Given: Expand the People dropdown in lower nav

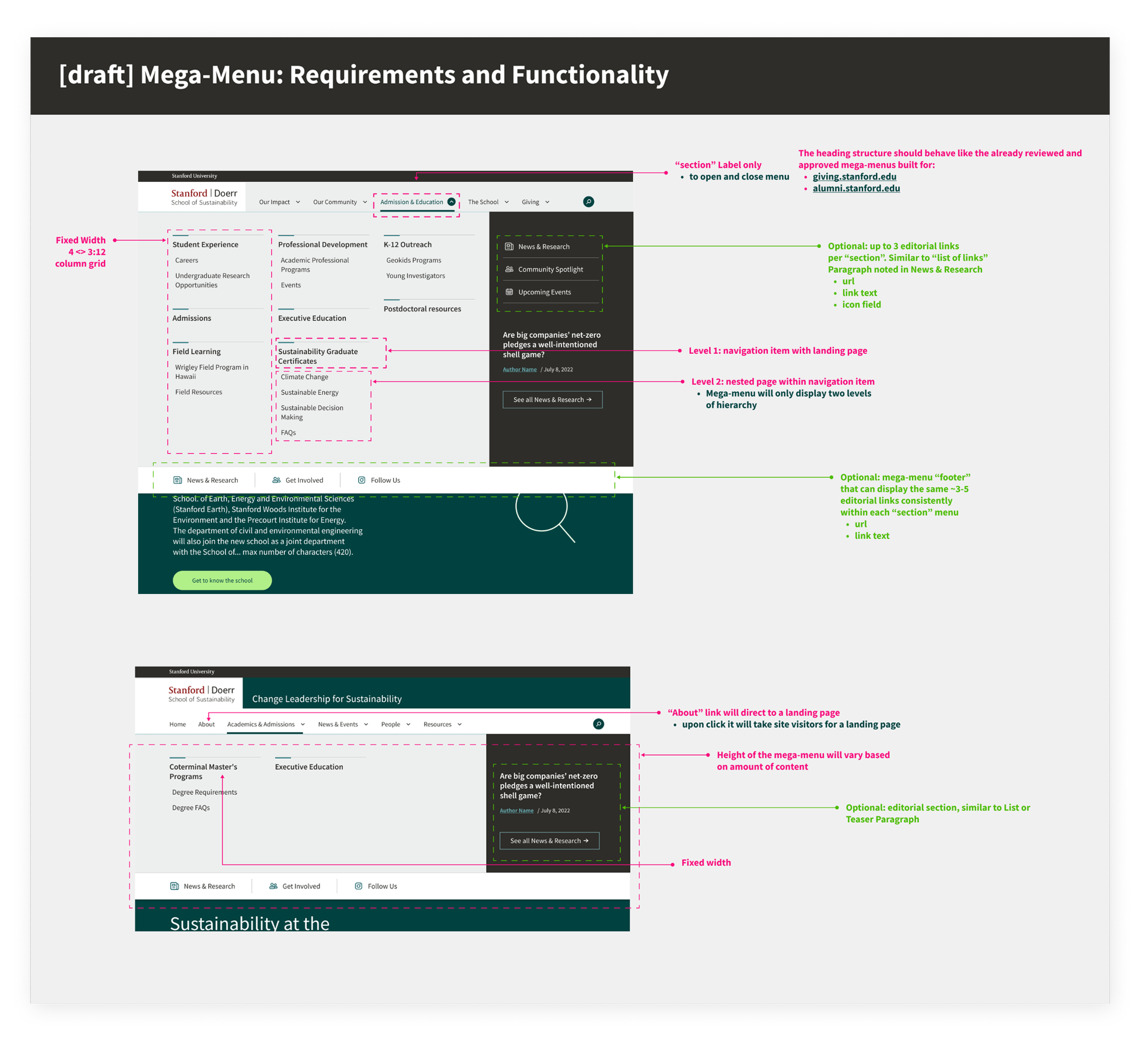Looking at the screenshot, I should [408, 724].
